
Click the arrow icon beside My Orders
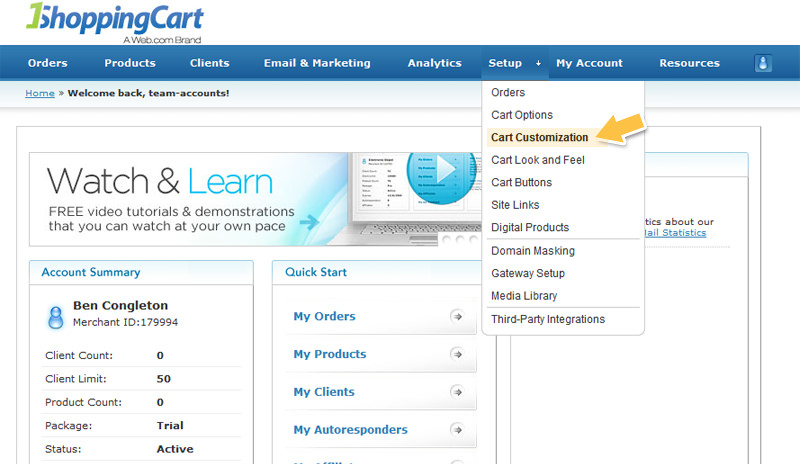pos(457,316)
